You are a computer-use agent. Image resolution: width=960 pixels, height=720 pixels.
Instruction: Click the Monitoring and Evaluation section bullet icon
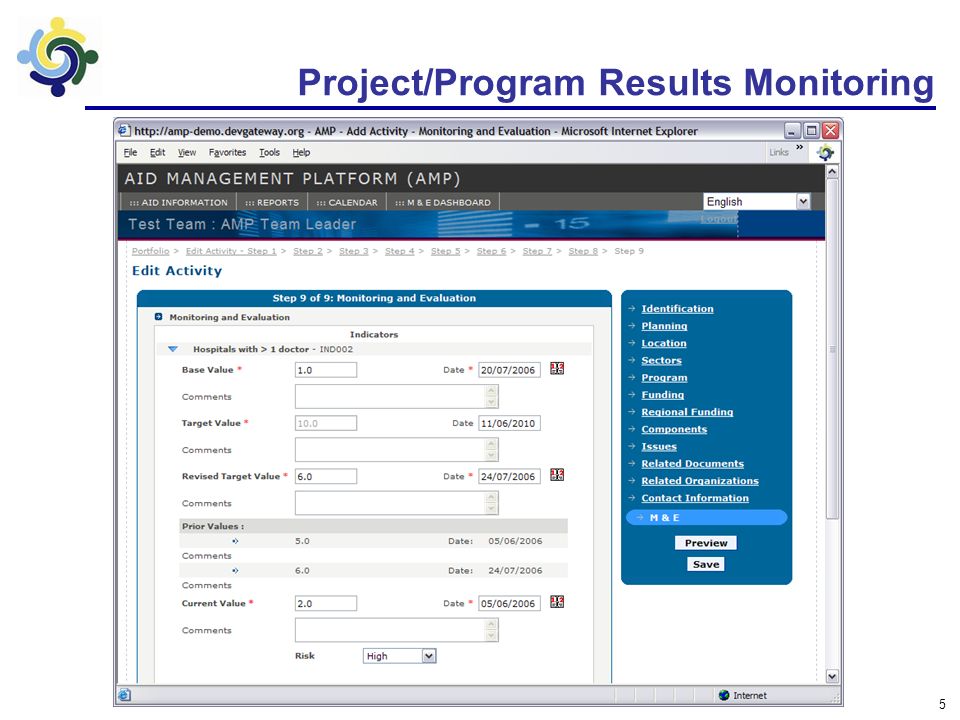click(x=159, y=317)
